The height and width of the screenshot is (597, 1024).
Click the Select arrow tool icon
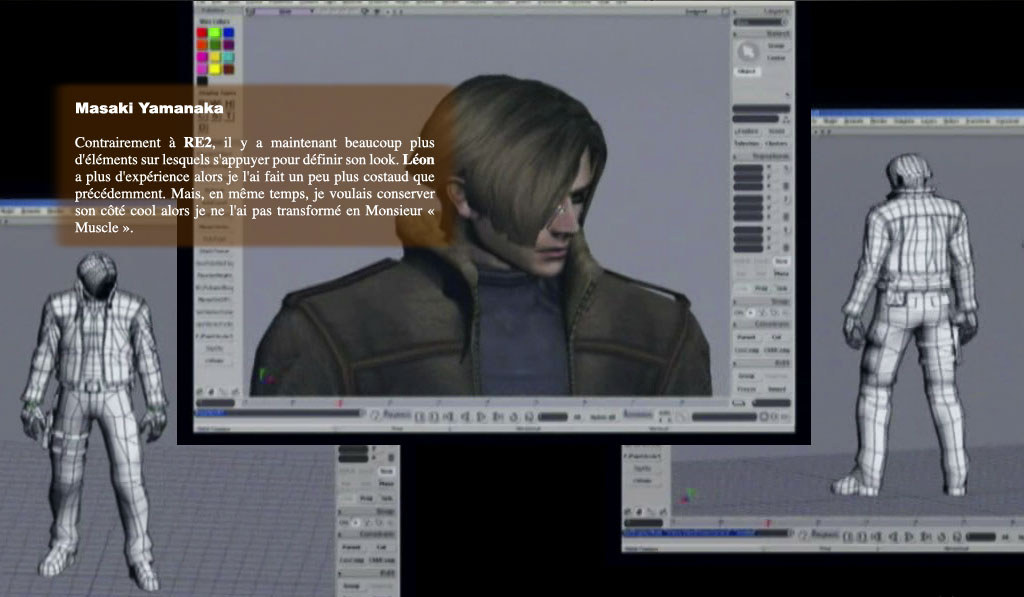point(747,52)
